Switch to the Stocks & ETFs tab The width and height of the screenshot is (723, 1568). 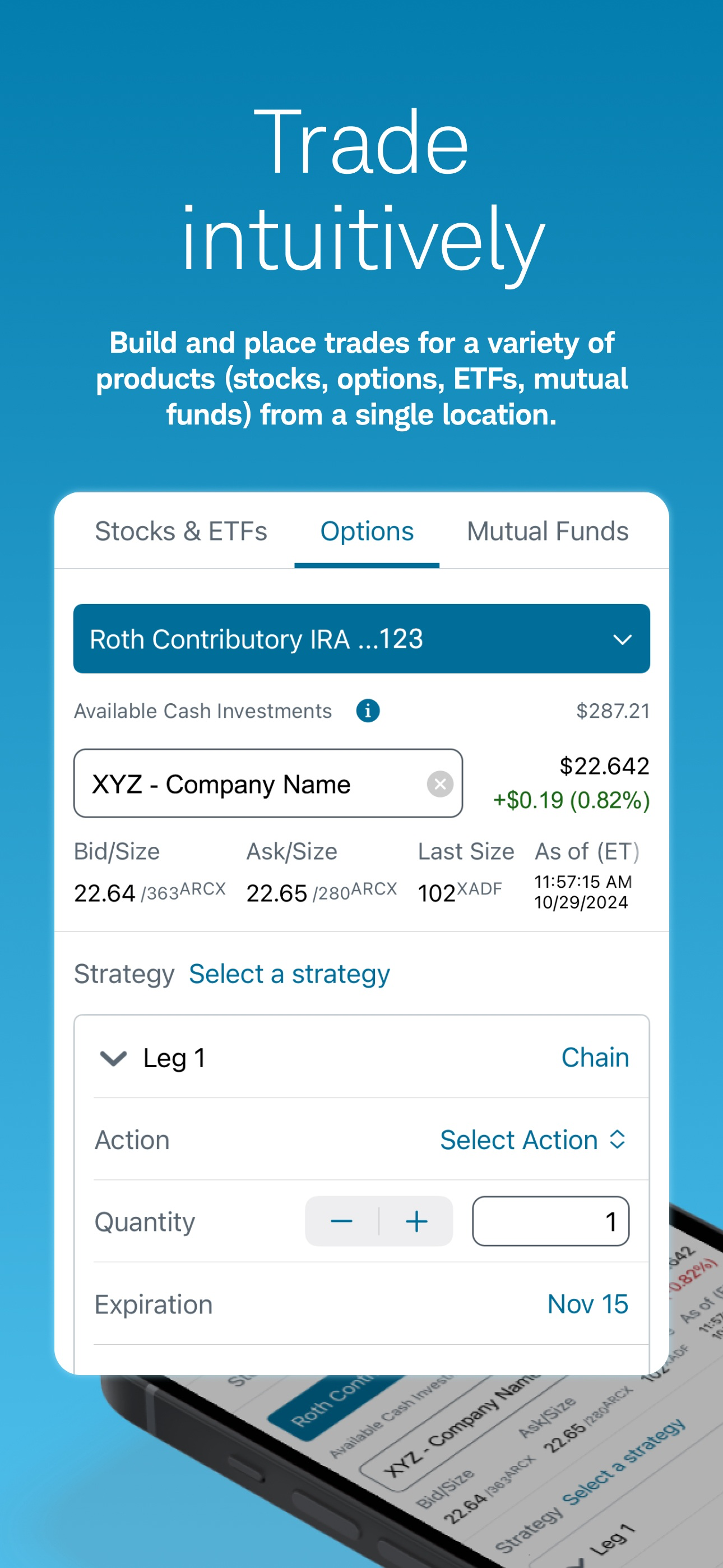pos(180,531)
